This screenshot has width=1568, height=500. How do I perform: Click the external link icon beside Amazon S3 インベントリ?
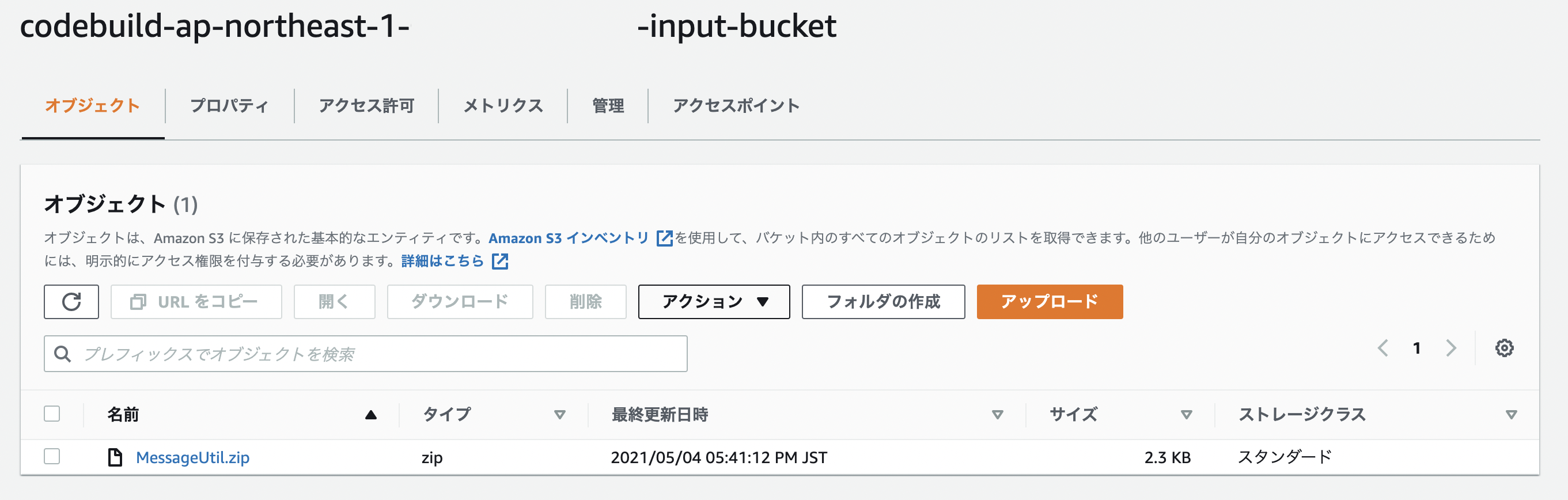[x=665, y=238]
